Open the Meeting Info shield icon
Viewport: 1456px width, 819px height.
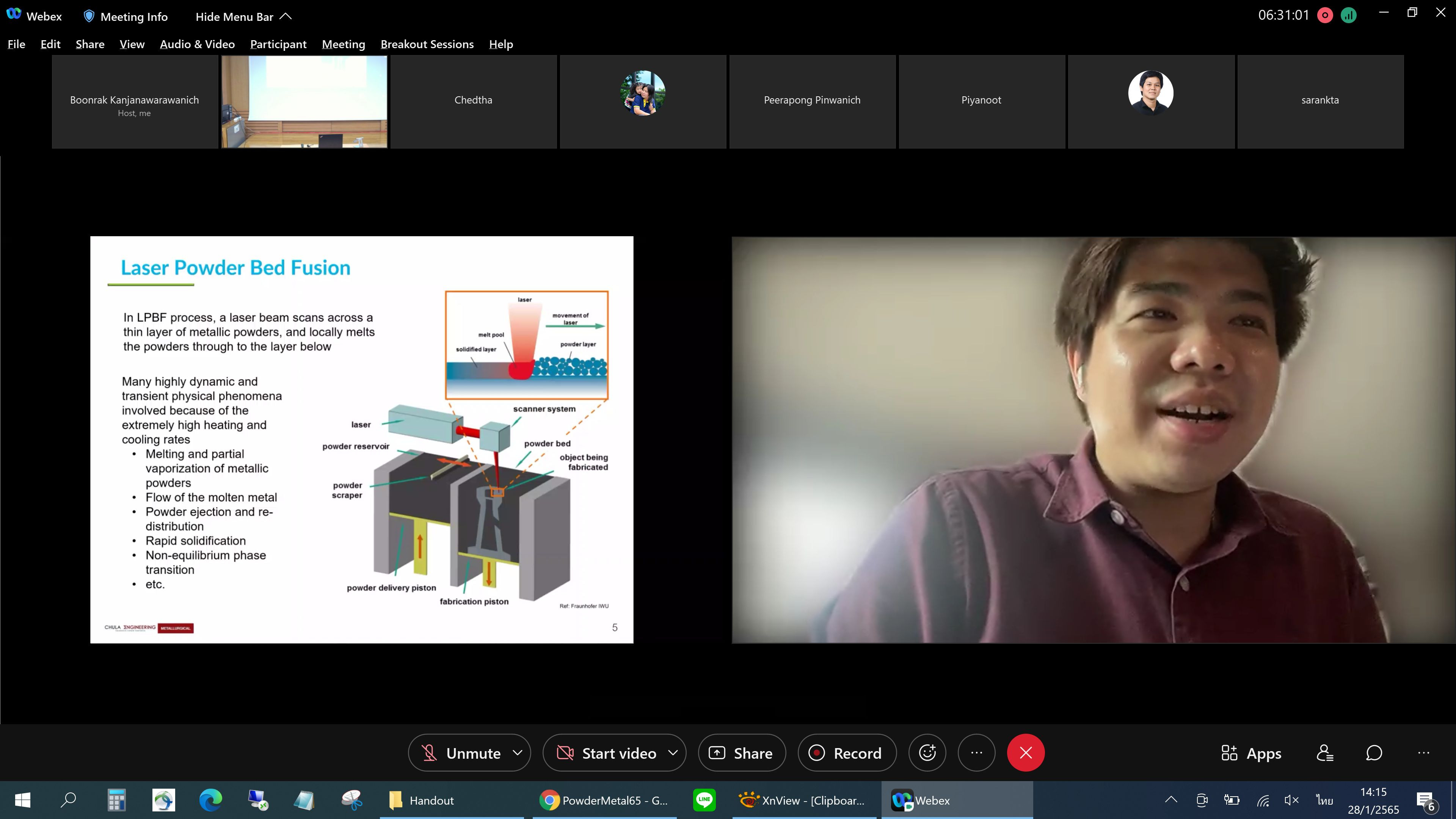pyautogui.click(x=89, y=16)
